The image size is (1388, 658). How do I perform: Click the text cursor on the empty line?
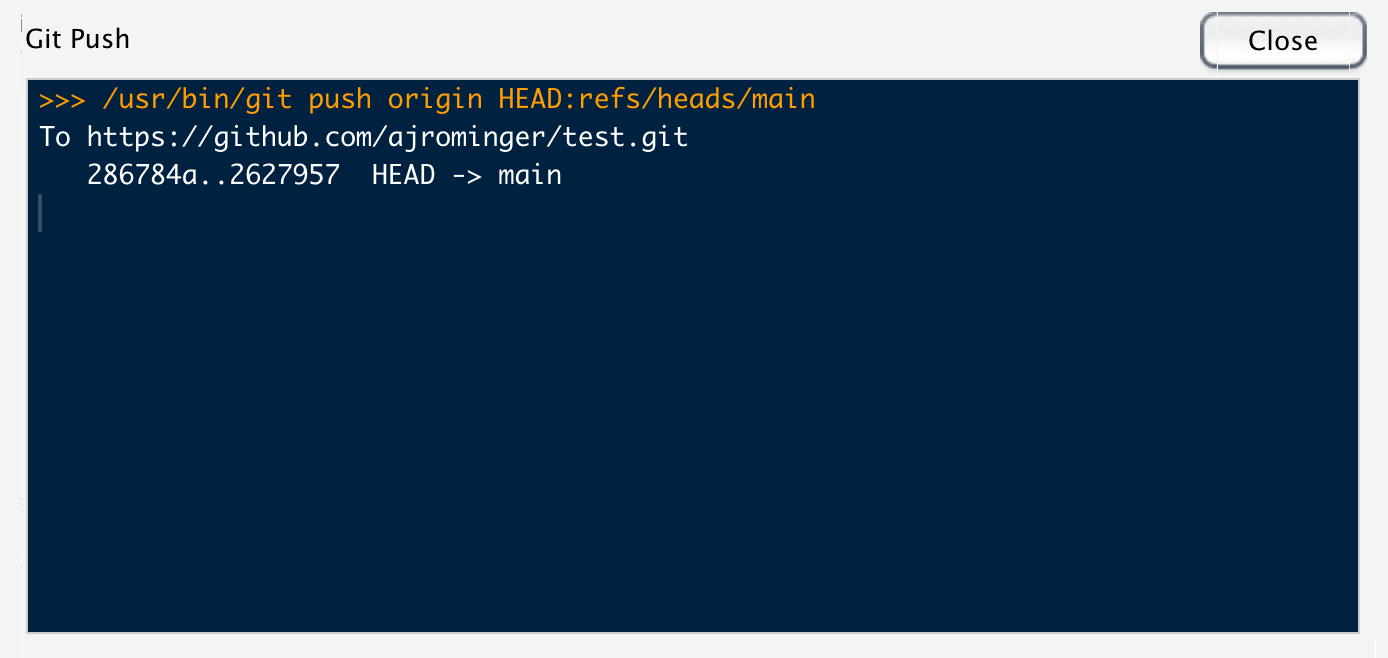click(x=41, y=213)
